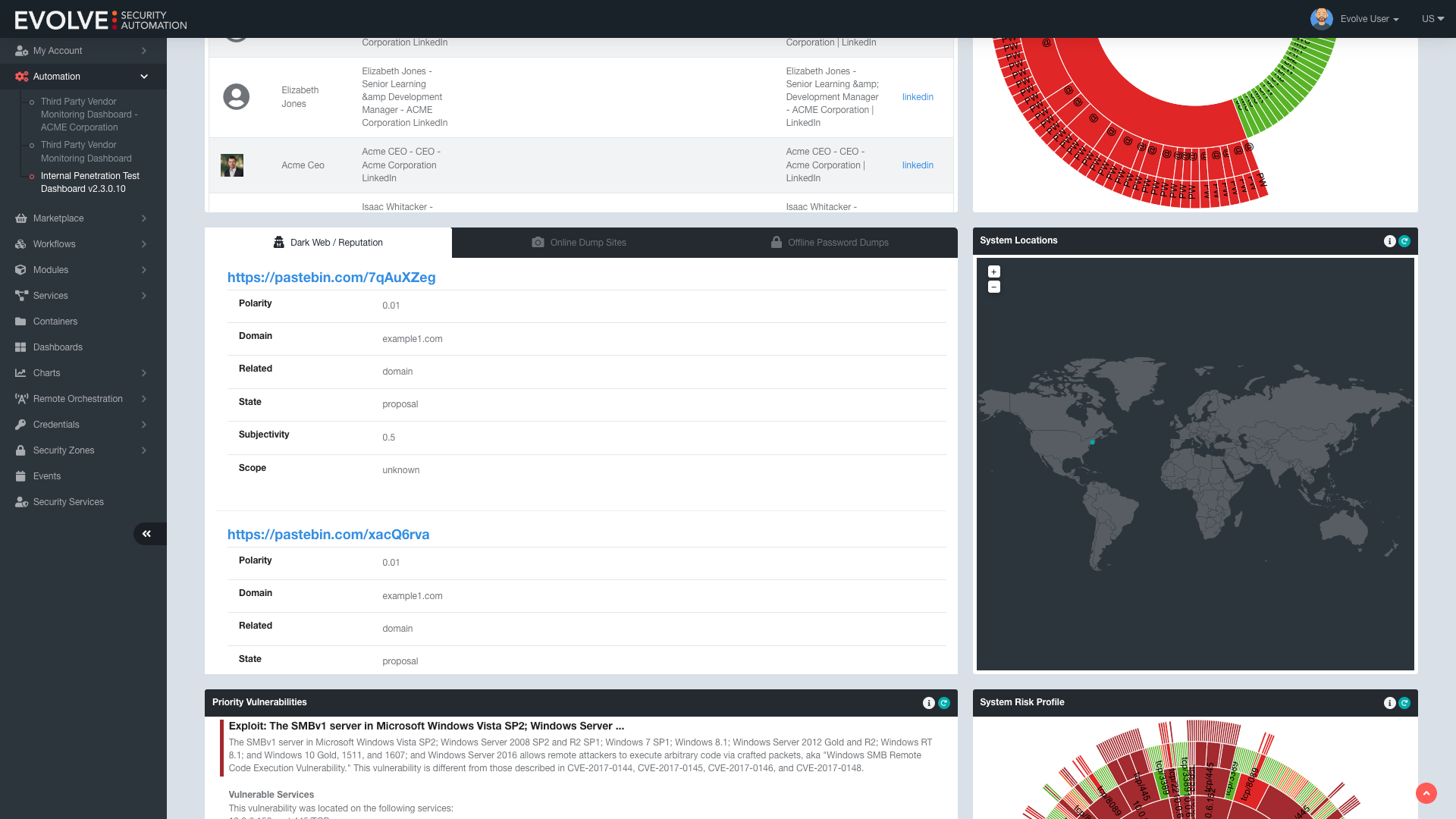The width and height of the screenshot is (1456, 819).
Task: Select Third Party Vendor Monitoring Dashboard - ACME
Action: [x=89, y=115]
